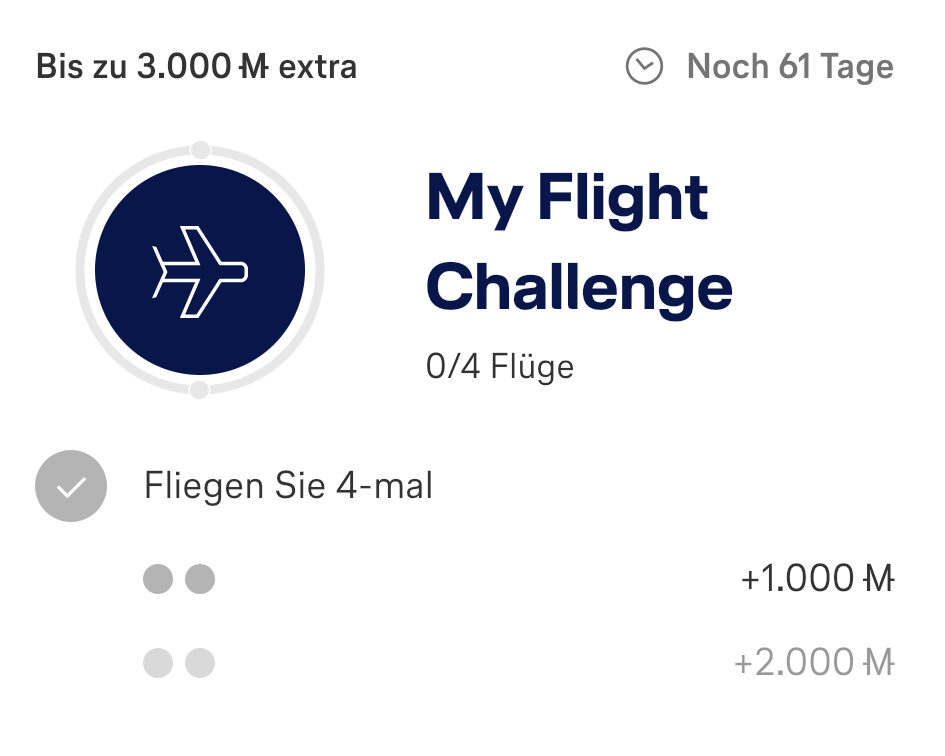Select "Bis zu 3.000" extra text

click(137, 67)
